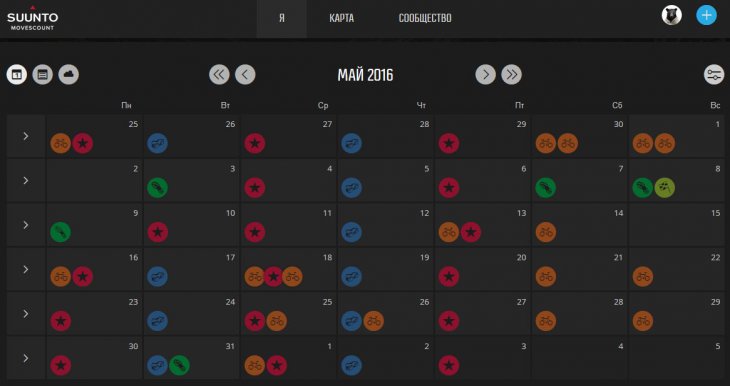
Task: Open the user profile avatar
Action: coord(671,15)
